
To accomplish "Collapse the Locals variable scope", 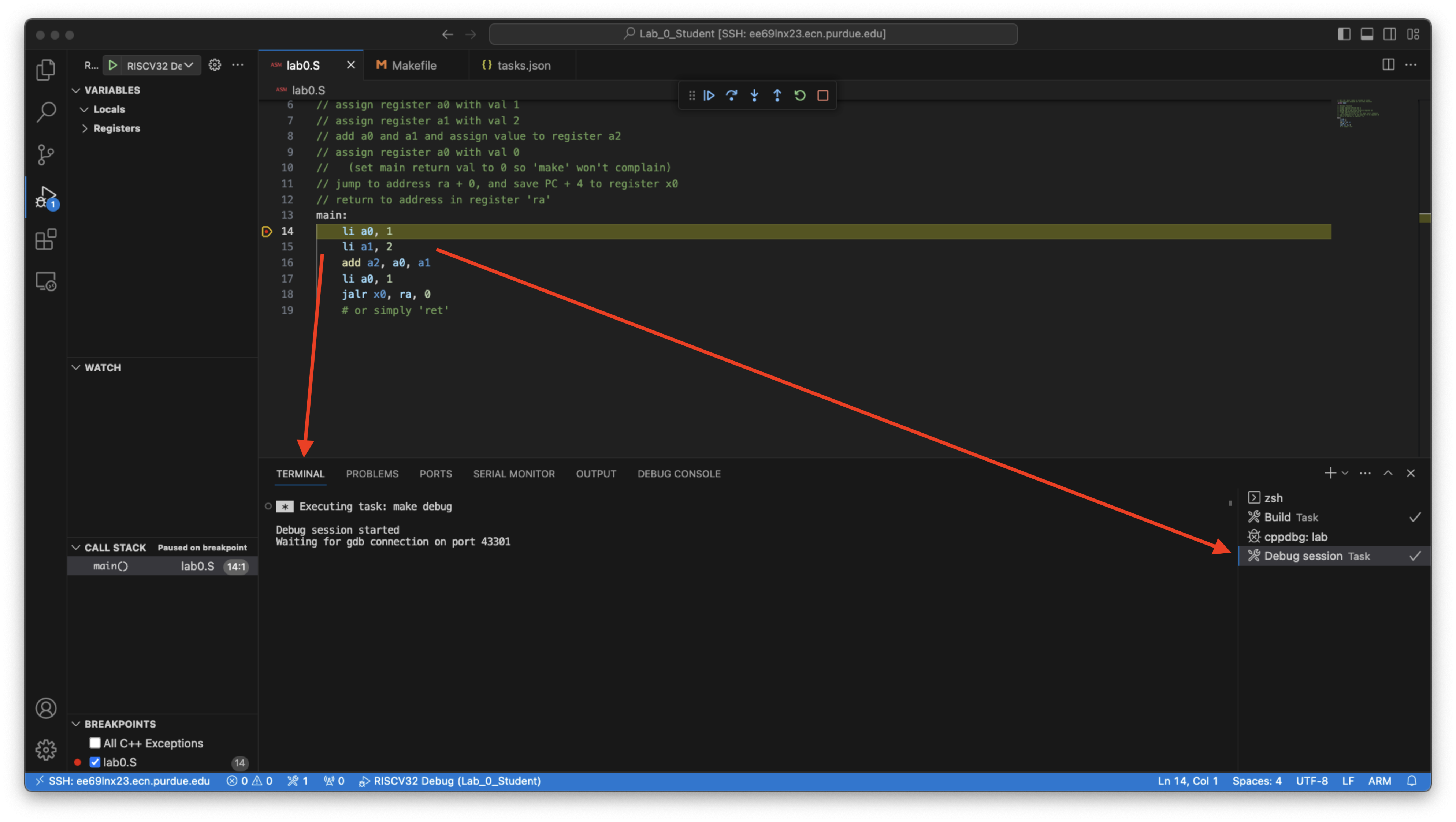I will (84, 109).
